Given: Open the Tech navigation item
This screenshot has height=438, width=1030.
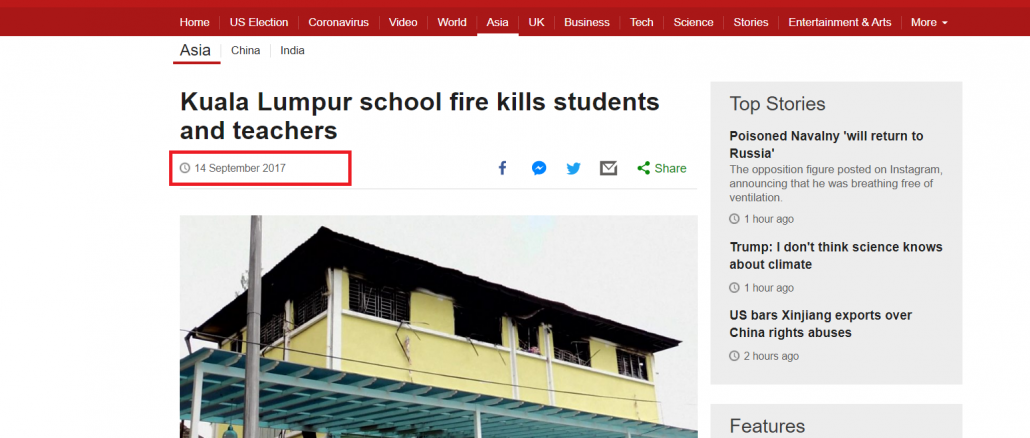Looking at the screenshot, I should point(642,22).
